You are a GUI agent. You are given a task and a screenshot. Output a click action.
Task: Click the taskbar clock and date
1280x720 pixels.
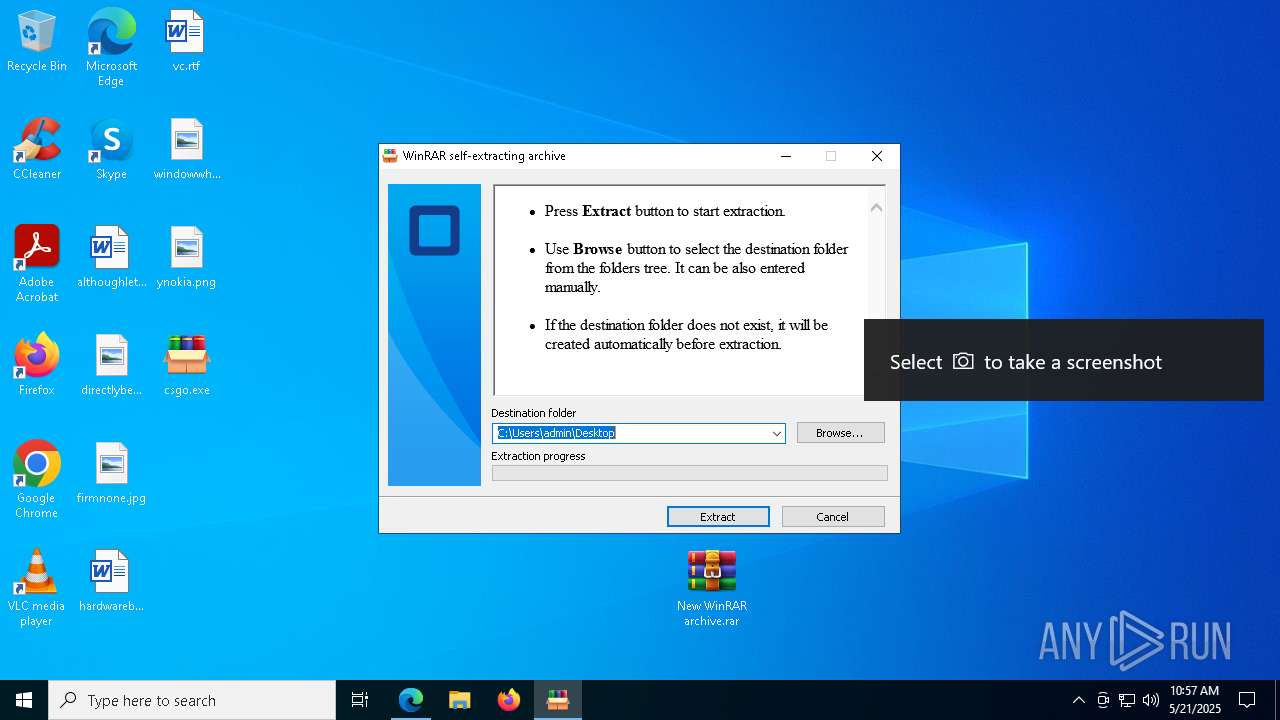pos(1195,700)
